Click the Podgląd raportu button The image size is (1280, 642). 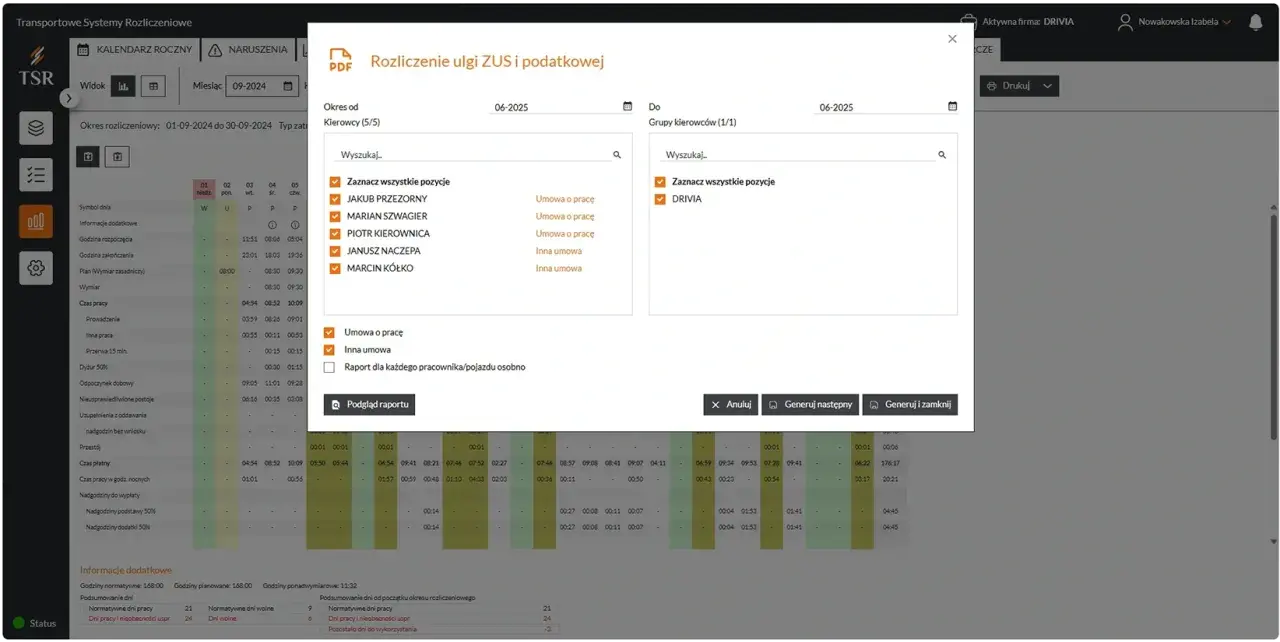[x=369, y=404]
